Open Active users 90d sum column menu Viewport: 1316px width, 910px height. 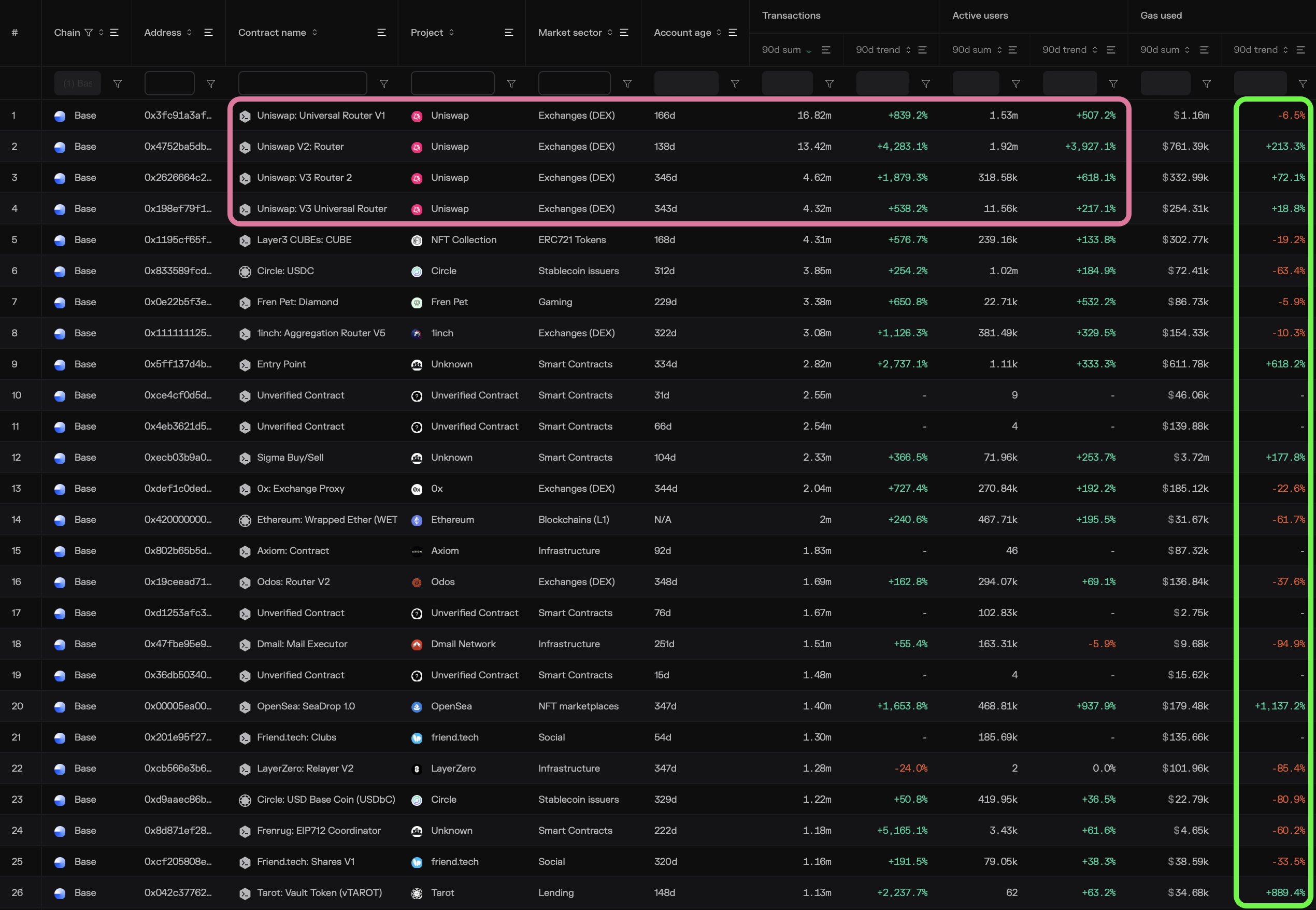(1013, 50)
